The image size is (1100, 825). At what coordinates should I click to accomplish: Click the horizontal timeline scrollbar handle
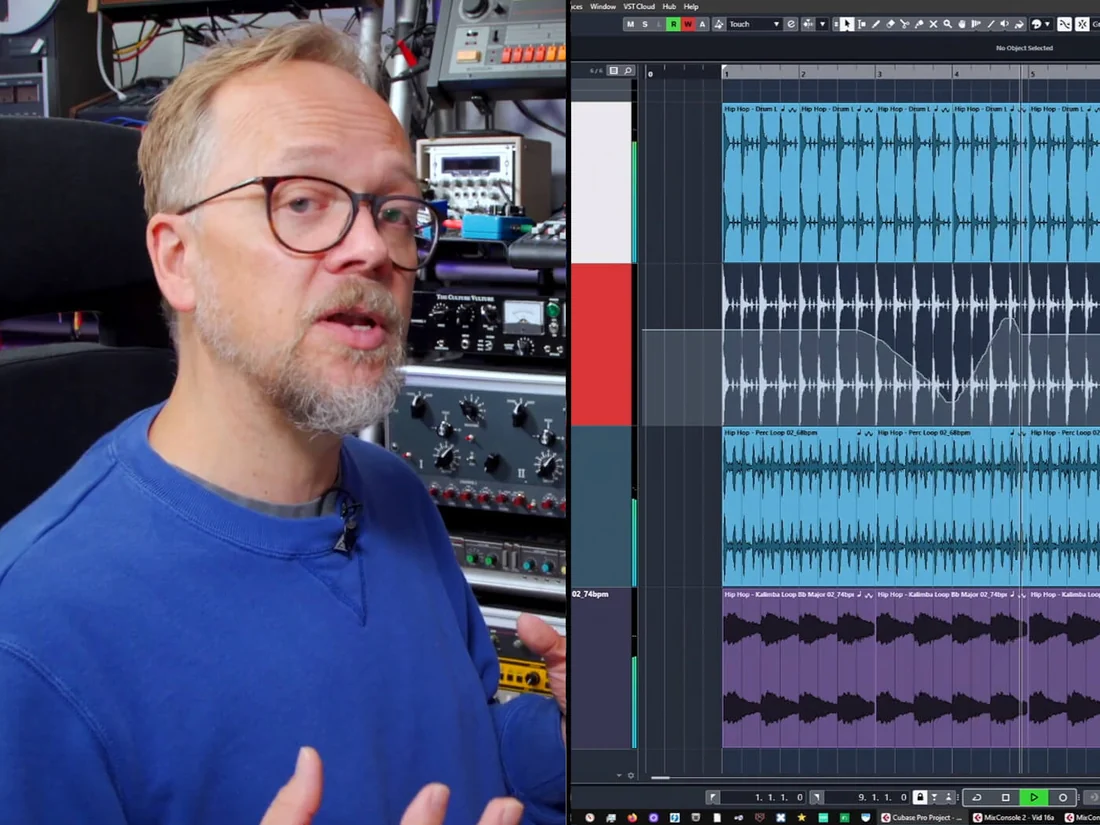point(660,777)
